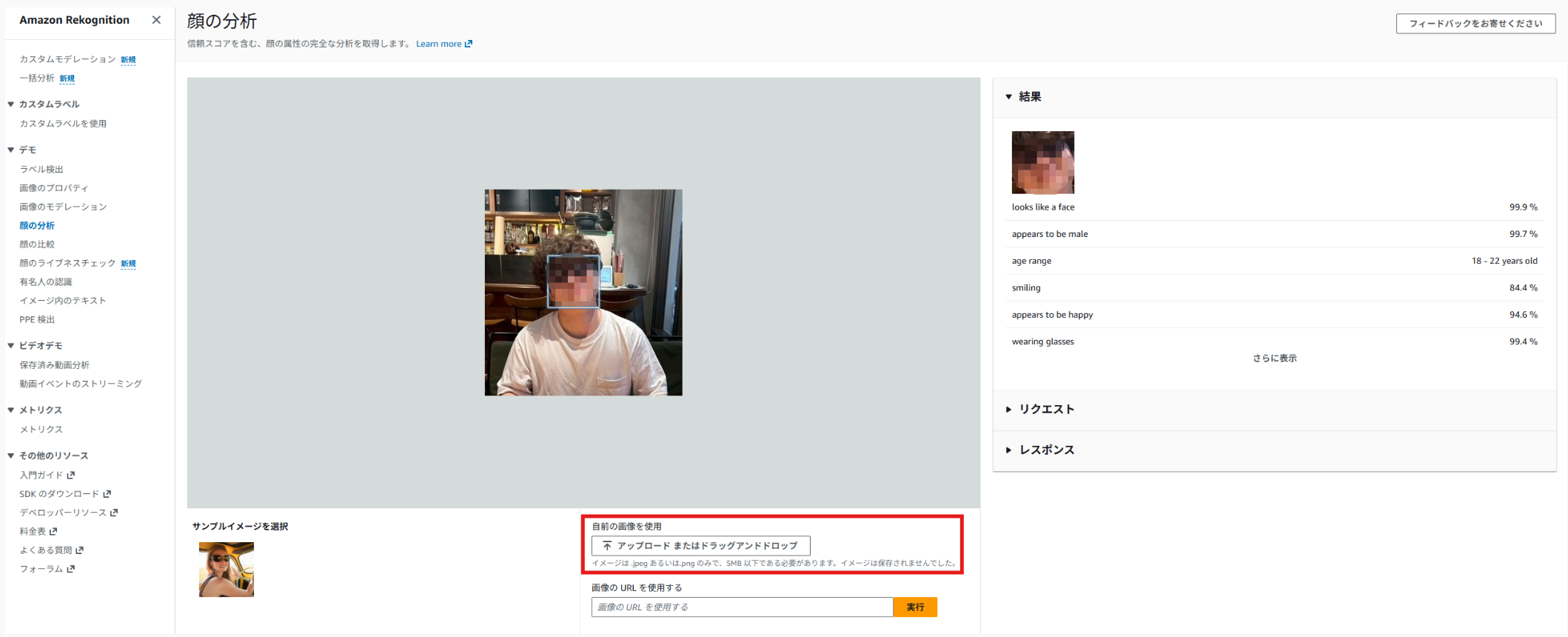The image size is (1568, 637).
Task: Open 入門ガイド external link
Action: (x=47, y=475)
